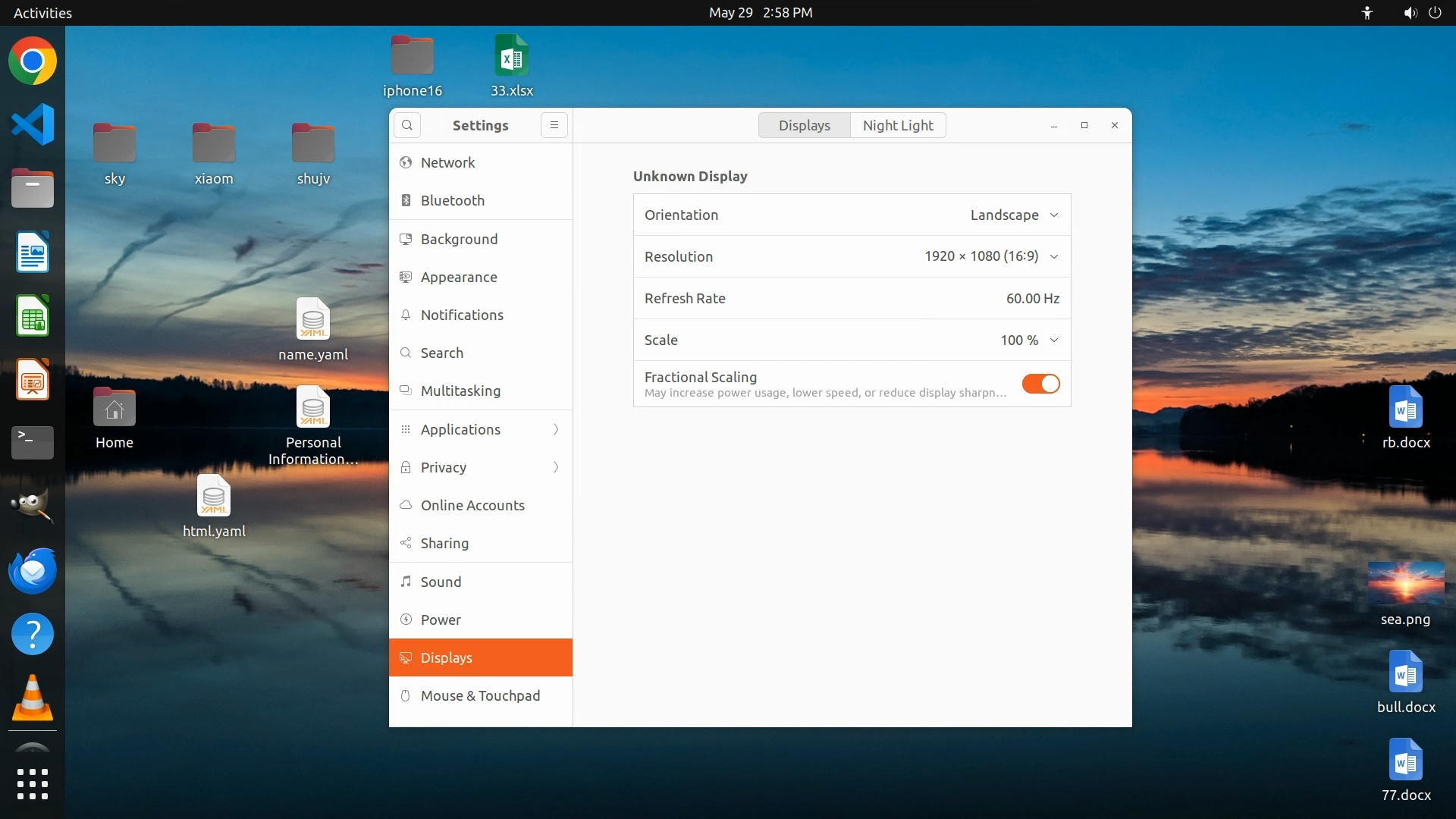Open Visual Studio Code from dock
The height and width of the screenshot is (819, 1456).
[33, 124]
